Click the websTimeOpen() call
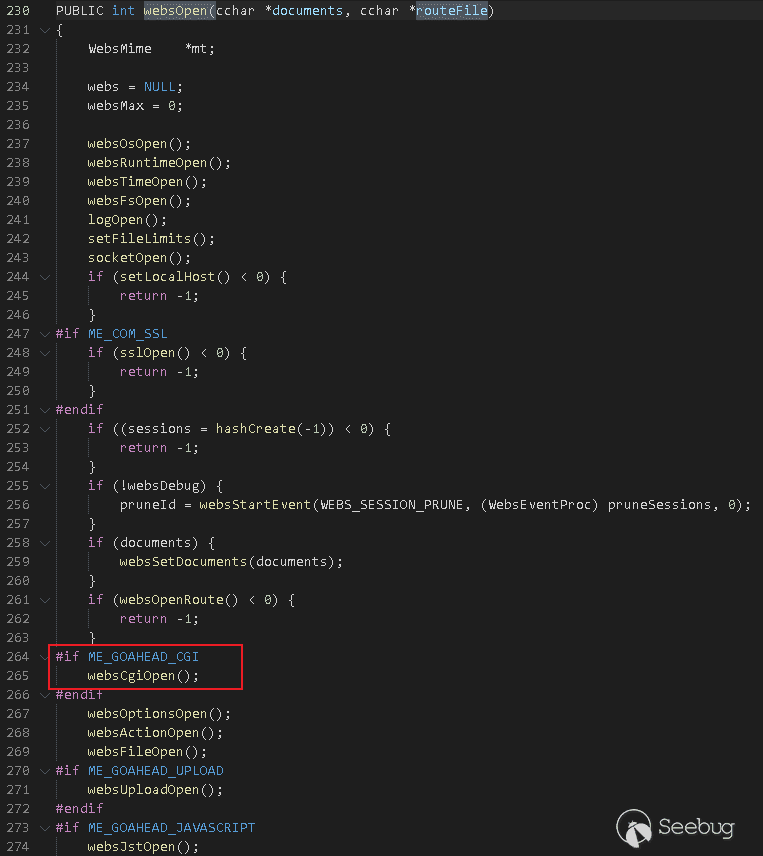Image resolution: width=763 pixels, height=856 pixels. coord(147,182)
